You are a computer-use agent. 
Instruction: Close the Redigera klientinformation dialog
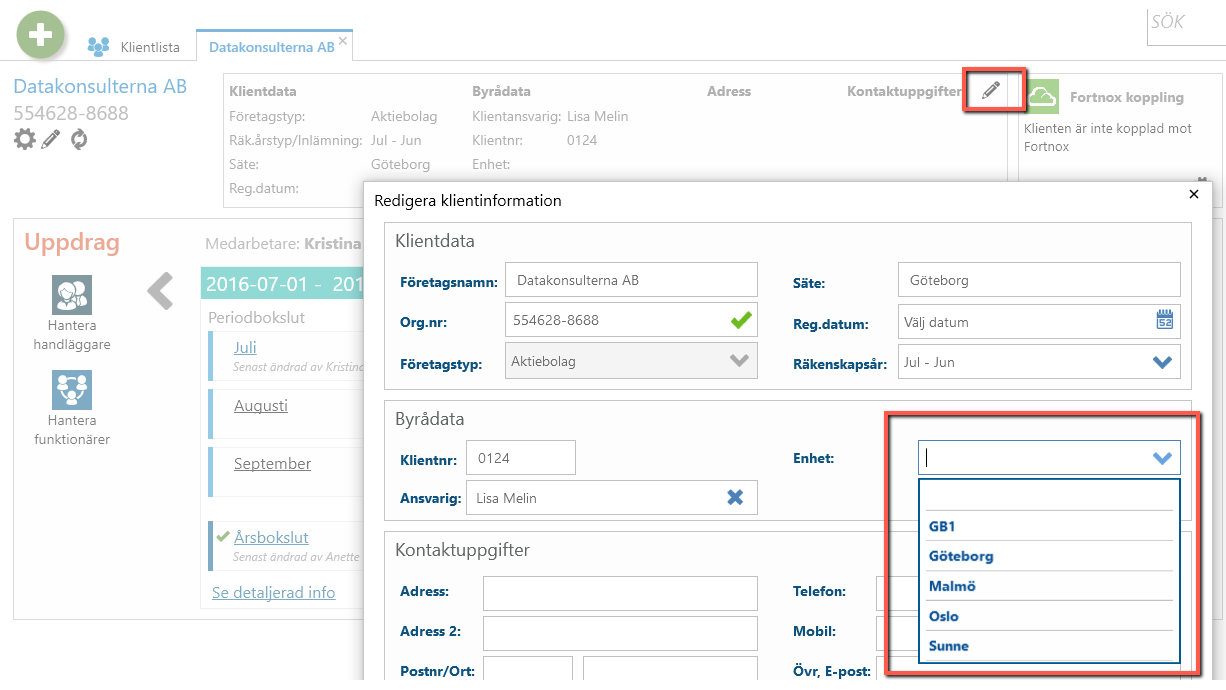click(x=1192, y=195)
